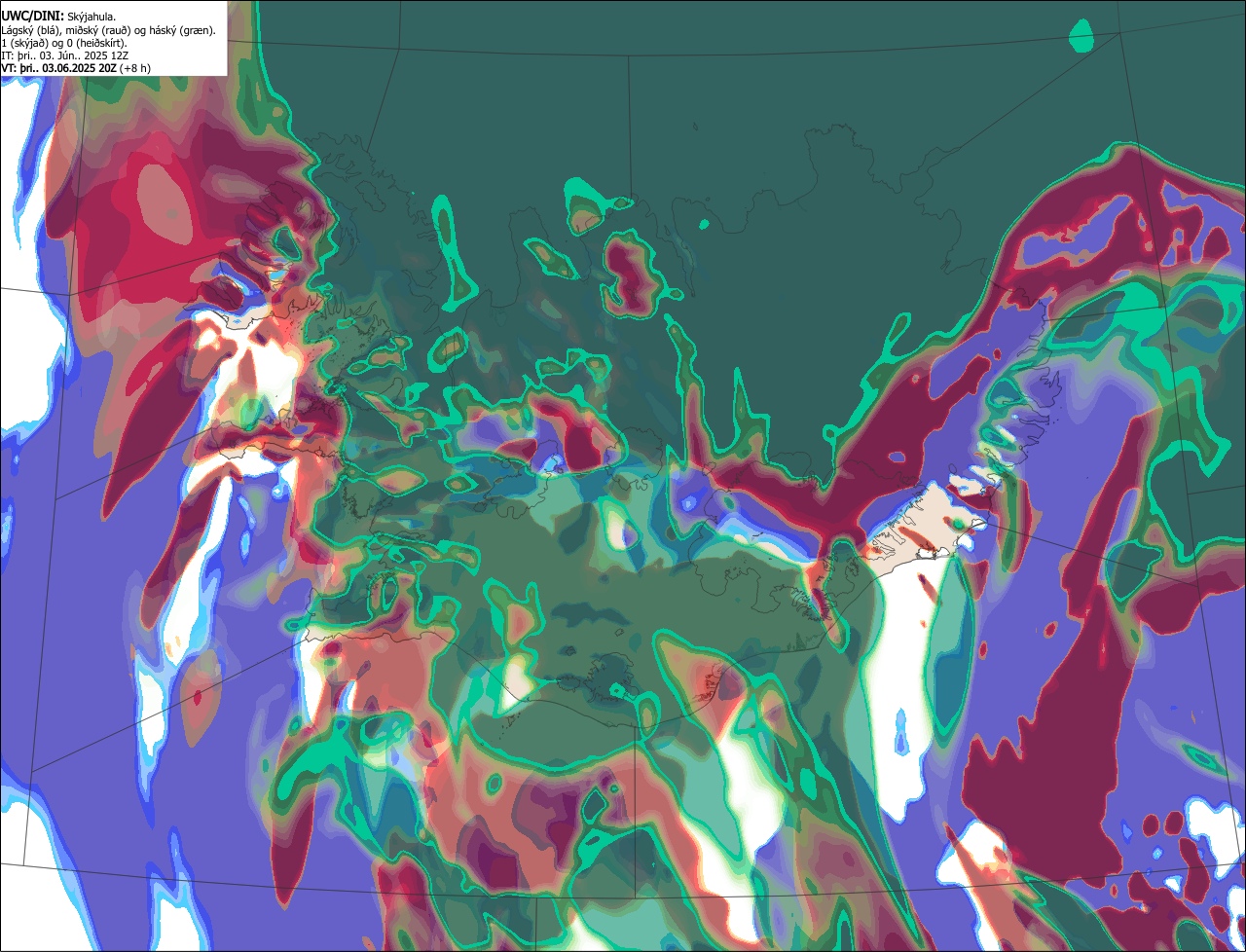Click the '1 (skýjað) og 0 (heiðskírt).' line
The image size is (1246, 952).
pyautogui.click(x=64, y=43)
